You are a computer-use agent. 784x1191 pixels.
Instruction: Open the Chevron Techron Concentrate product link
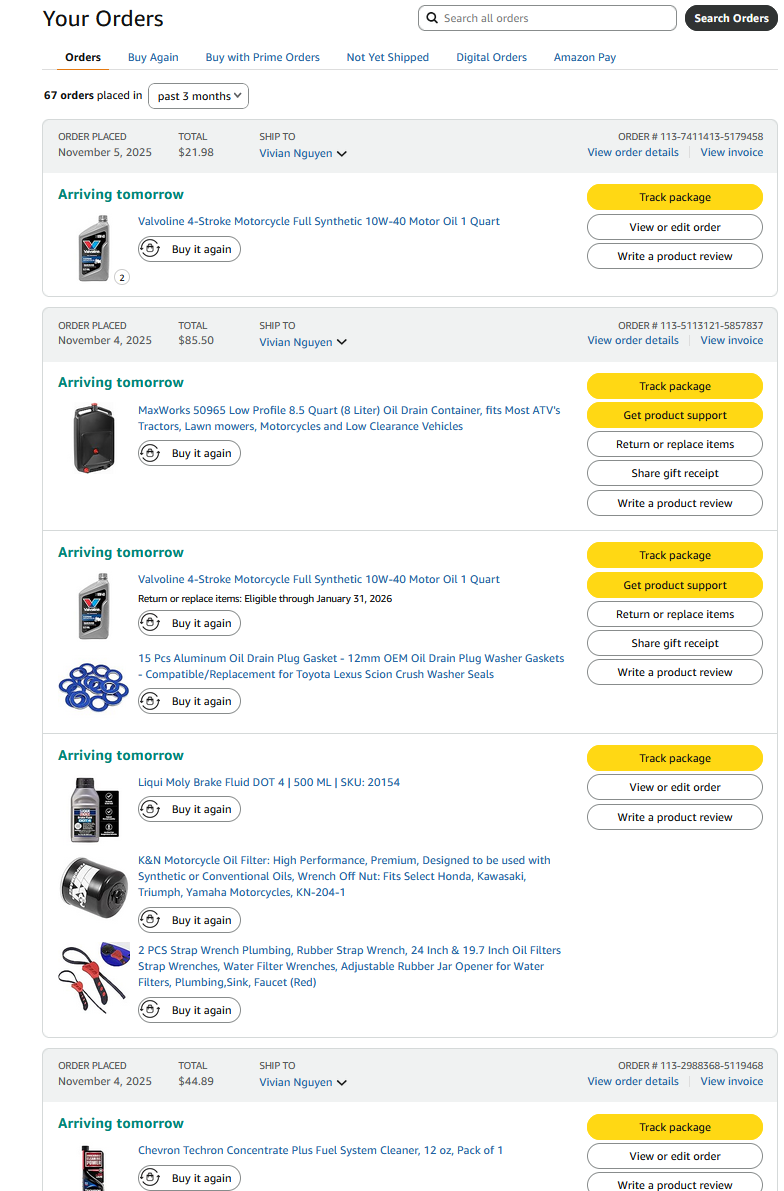click(x=320, y=1150)
